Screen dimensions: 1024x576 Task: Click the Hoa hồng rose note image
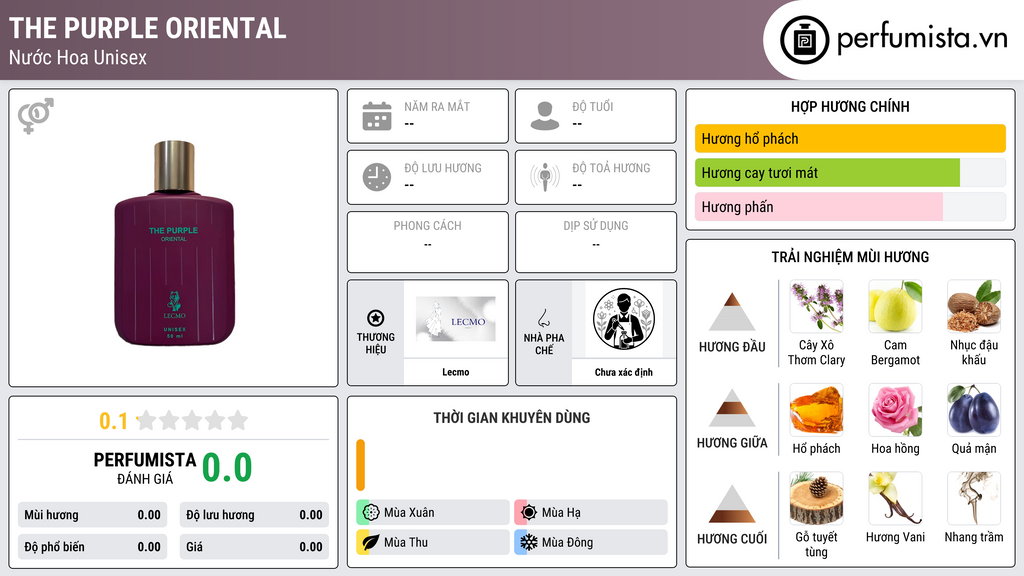click(895, 409)
